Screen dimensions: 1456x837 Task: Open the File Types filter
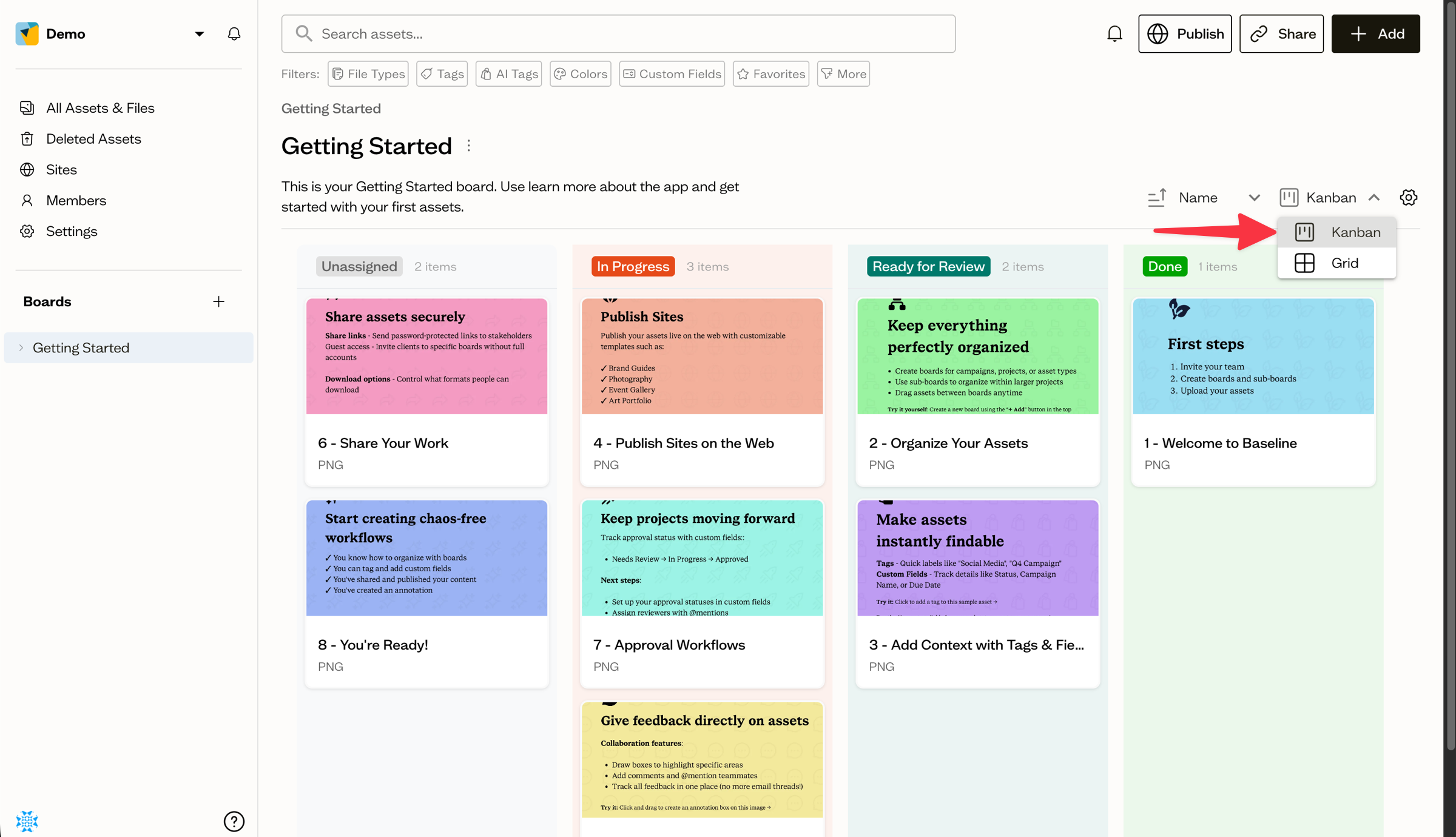(368, 74)
